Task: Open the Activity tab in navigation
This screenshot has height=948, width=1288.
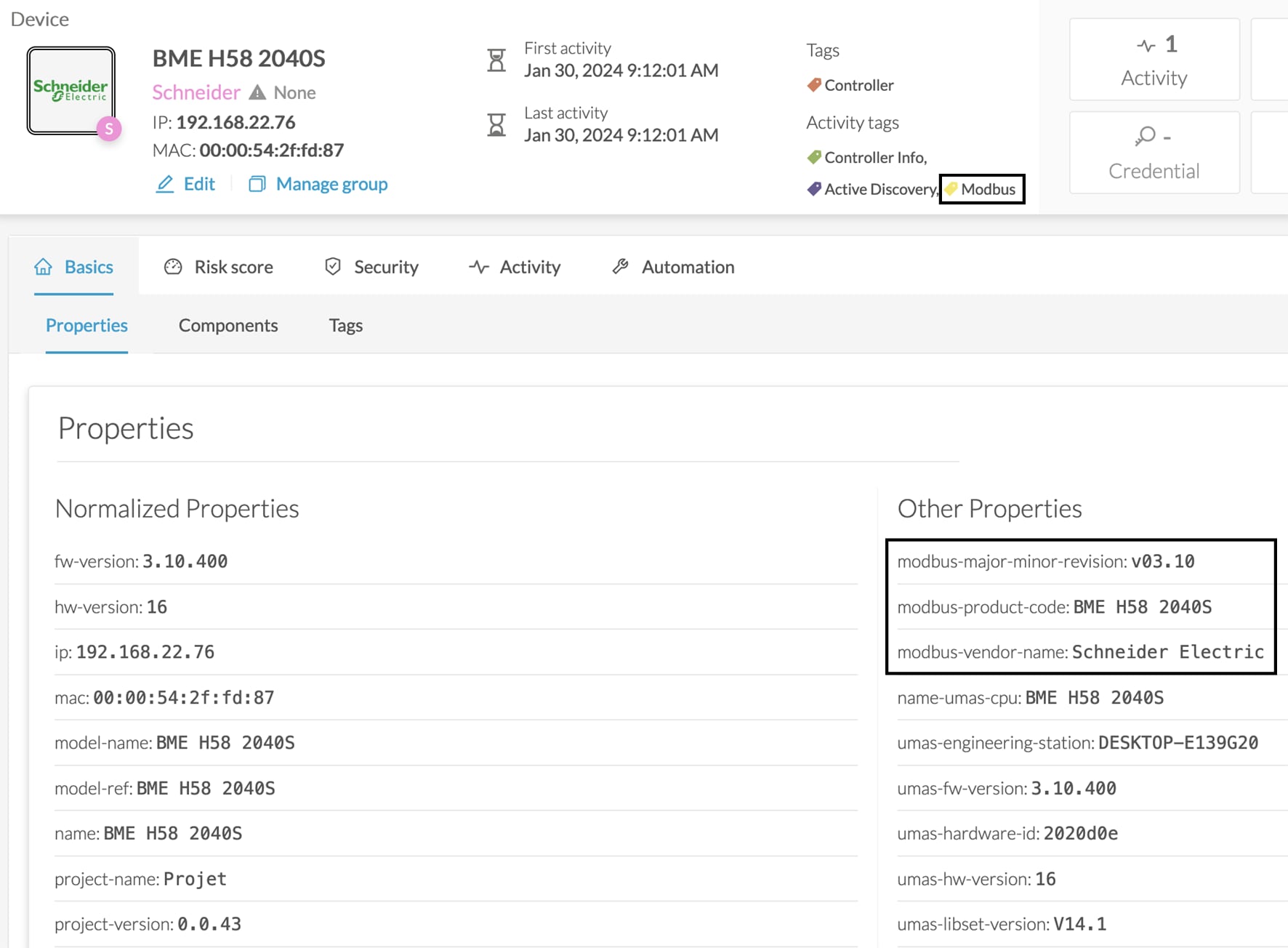Action: pyautogui.click(x=515, y=267)
